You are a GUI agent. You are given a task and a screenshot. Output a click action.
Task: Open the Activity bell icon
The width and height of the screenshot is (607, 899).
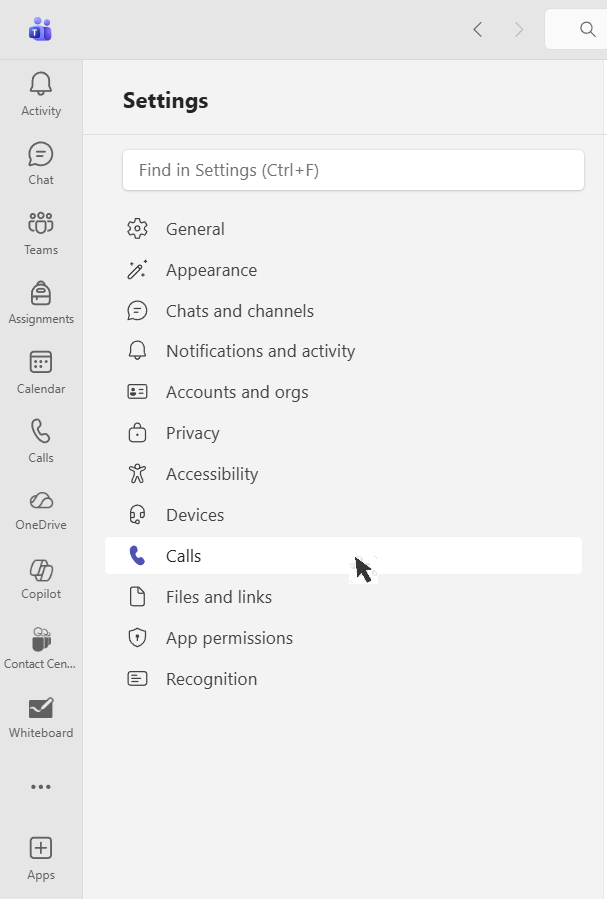click(41, 84)
